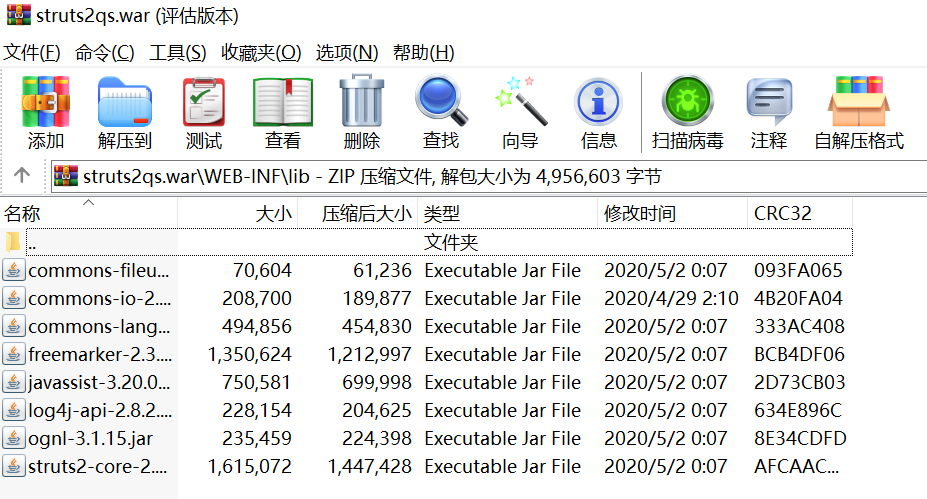Sort by Name (名称) column header

pos(22,213)
